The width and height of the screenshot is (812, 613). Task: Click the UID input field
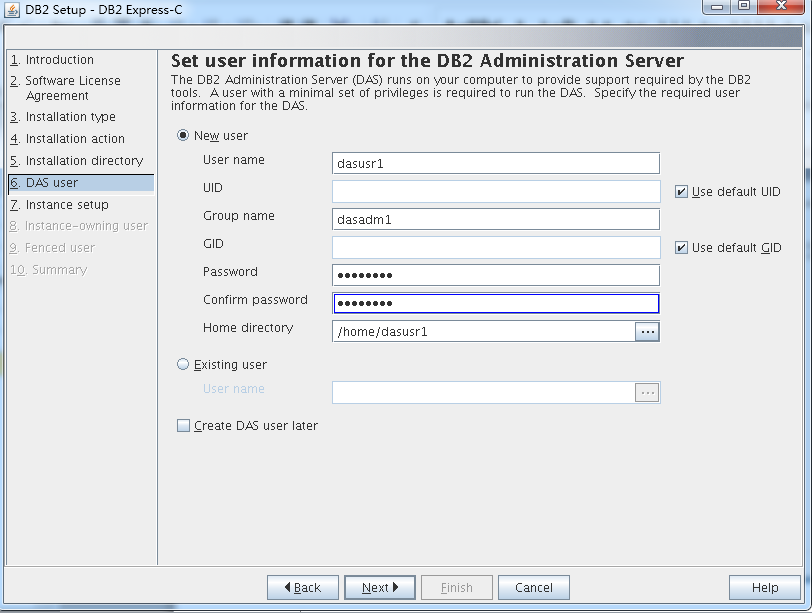(x=496, y=192)
